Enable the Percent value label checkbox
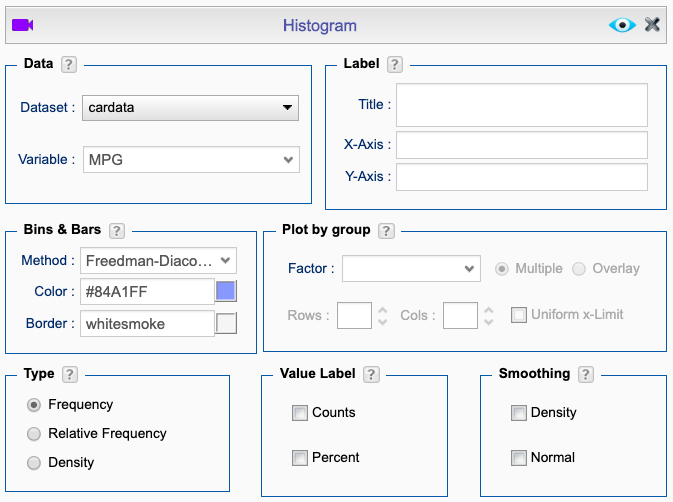This screenshot has width=673, height=502. pos(300,458)
